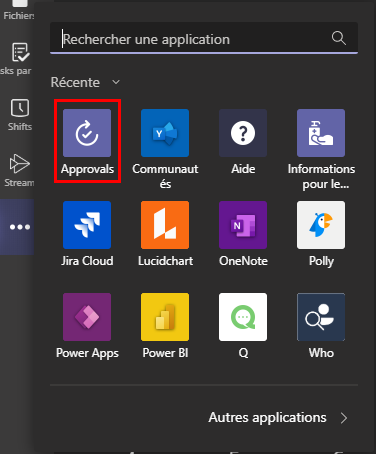Open Shifts in the sidebar
Viewport: 376px width, 454px height.
(20, 115)
